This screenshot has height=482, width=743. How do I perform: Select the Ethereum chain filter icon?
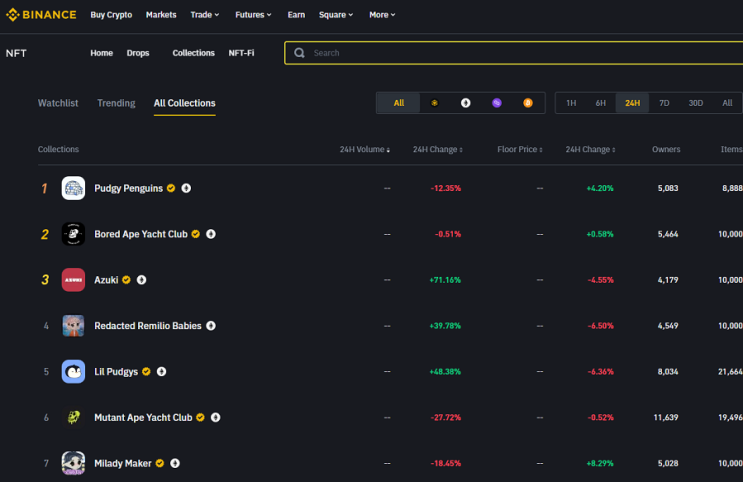coord(465,103)
